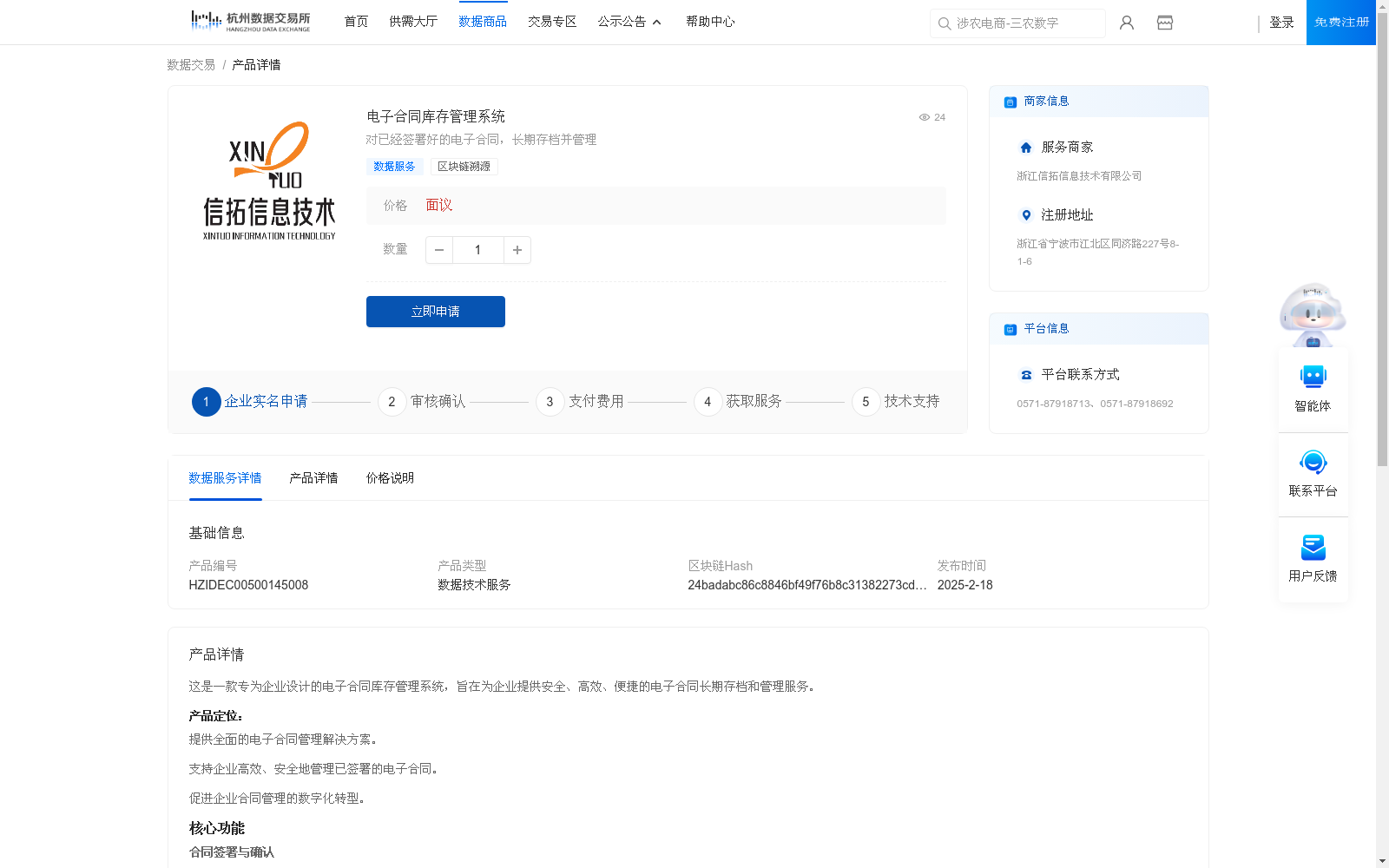
Task: Open the 智能体 robot assistant icon
Action: (x=1313, y=377)
